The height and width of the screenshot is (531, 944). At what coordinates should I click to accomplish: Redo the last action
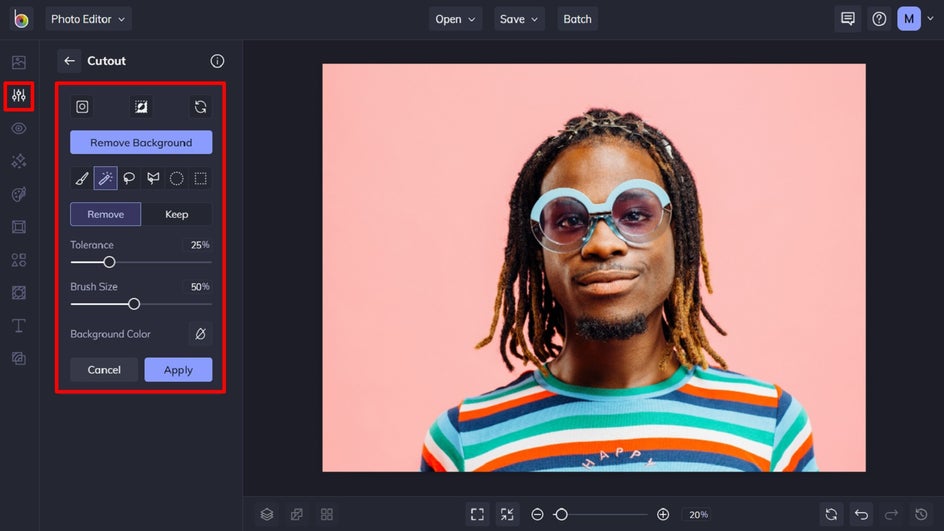[891, 514]
